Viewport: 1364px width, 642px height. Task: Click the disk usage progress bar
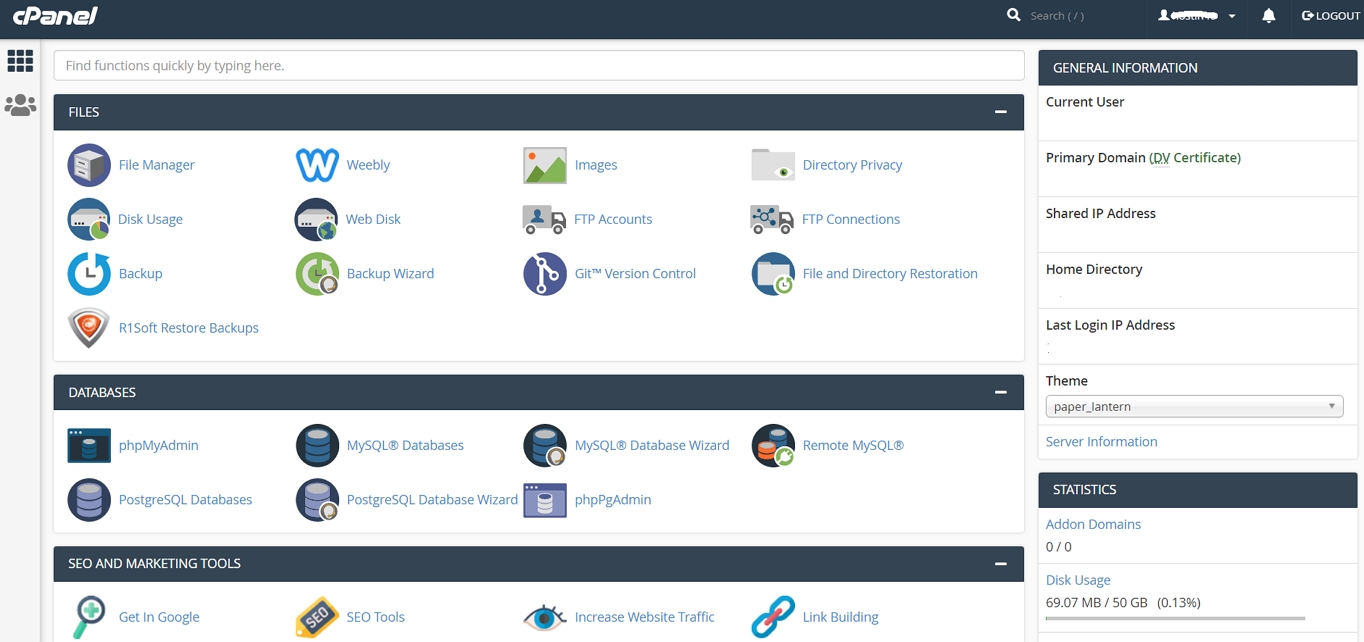1175,618
